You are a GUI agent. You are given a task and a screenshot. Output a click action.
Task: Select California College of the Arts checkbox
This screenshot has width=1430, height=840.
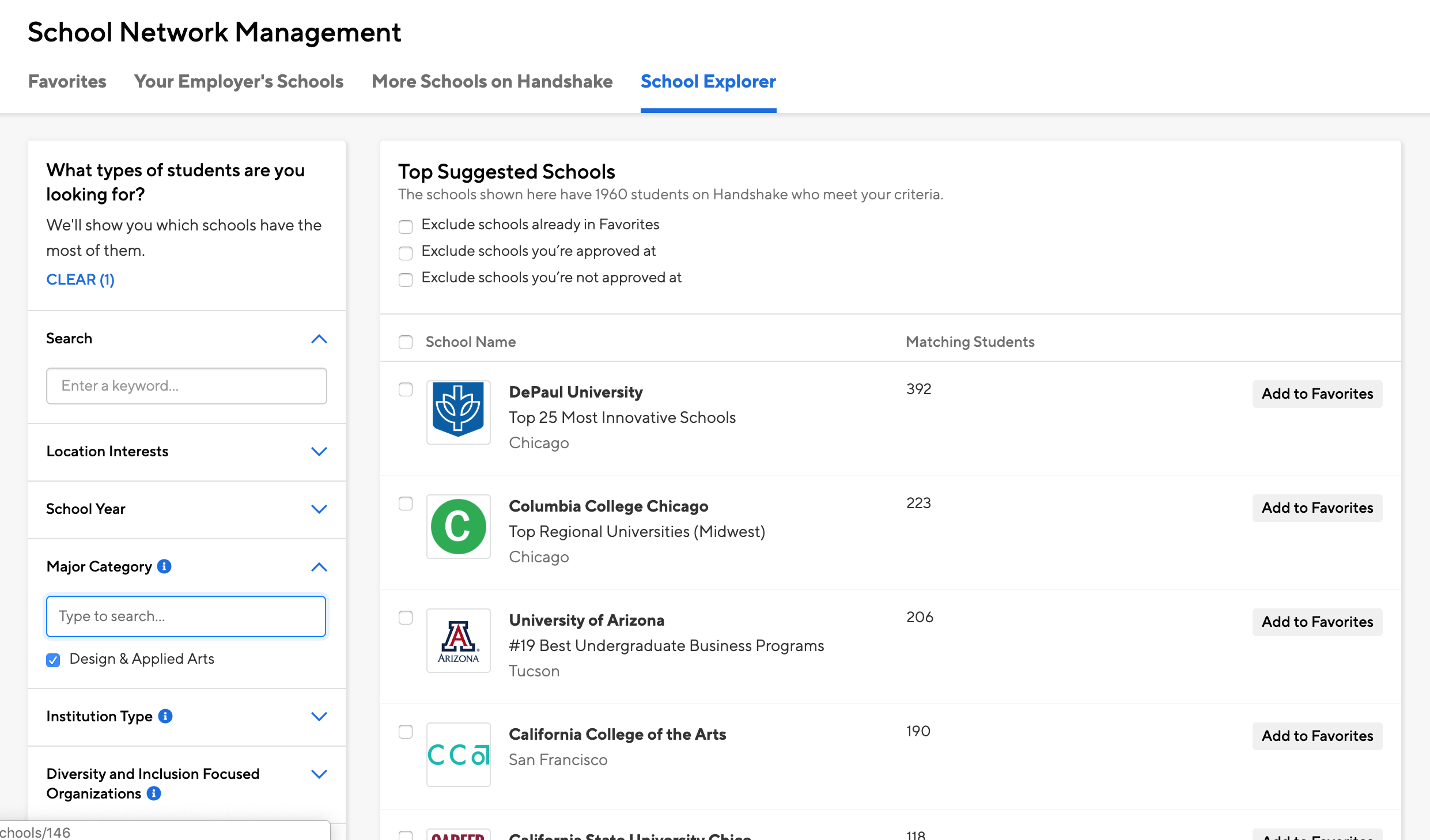point(406,732)
